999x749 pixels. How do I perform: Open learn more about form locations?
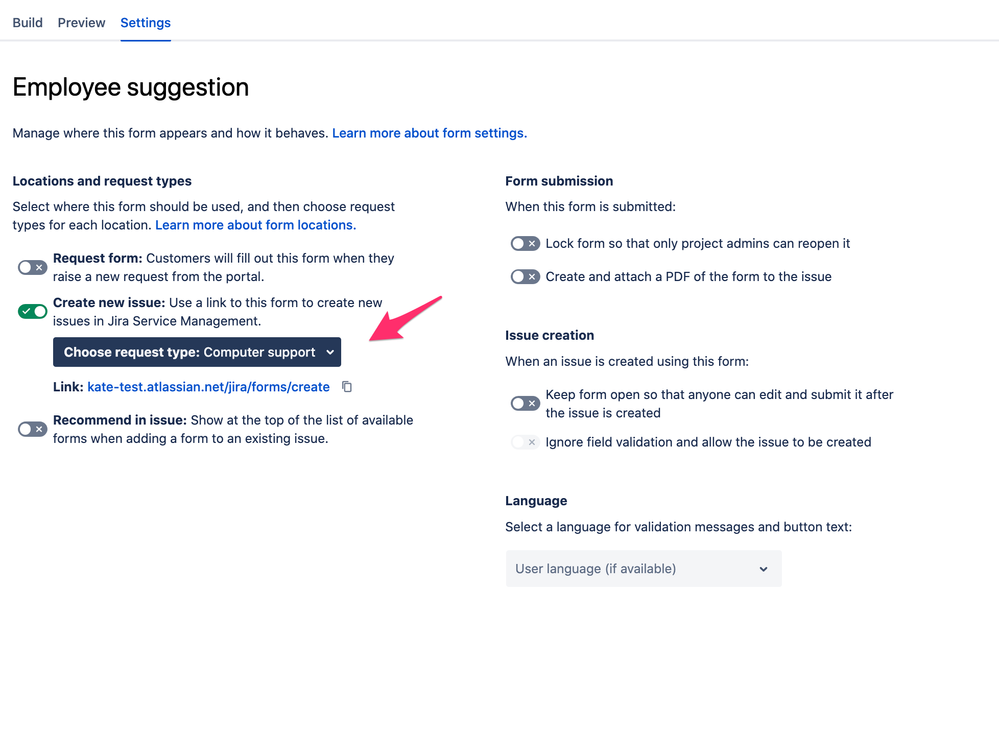pos(254,224)
